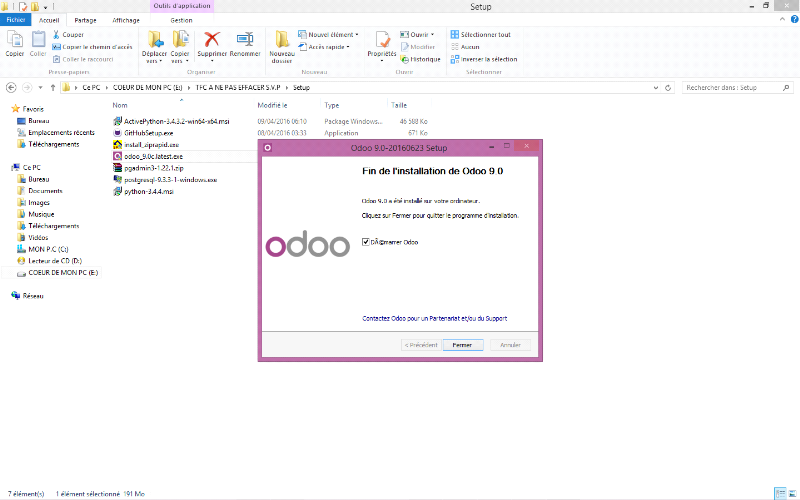This screenshot has width=800, height=500.
Task: Create a Nouveau dossier
Action: click(282, 46)
